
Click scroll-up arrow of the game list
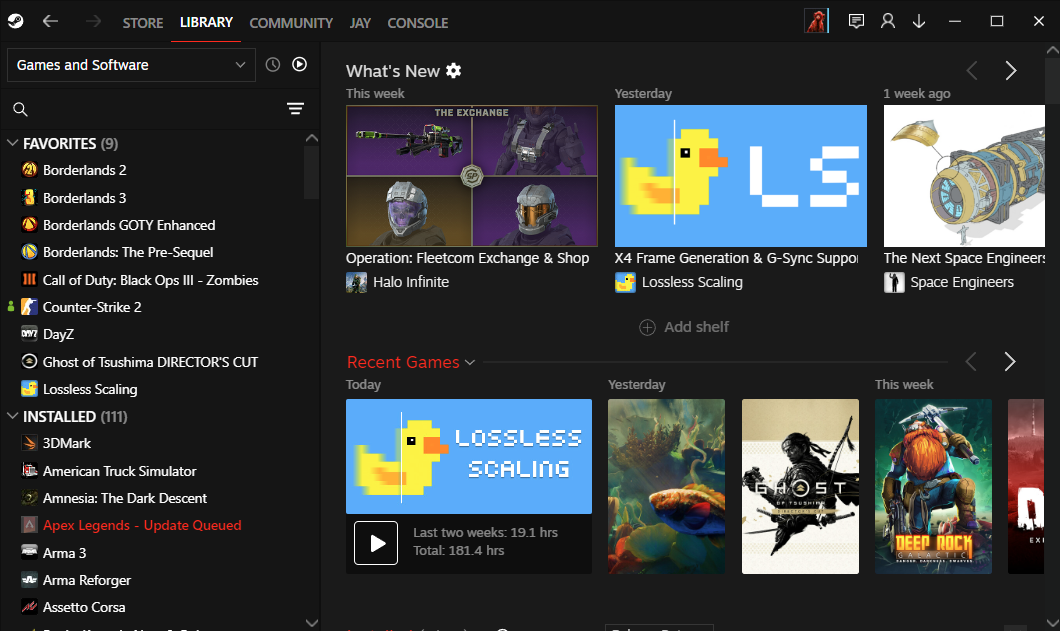312,138
